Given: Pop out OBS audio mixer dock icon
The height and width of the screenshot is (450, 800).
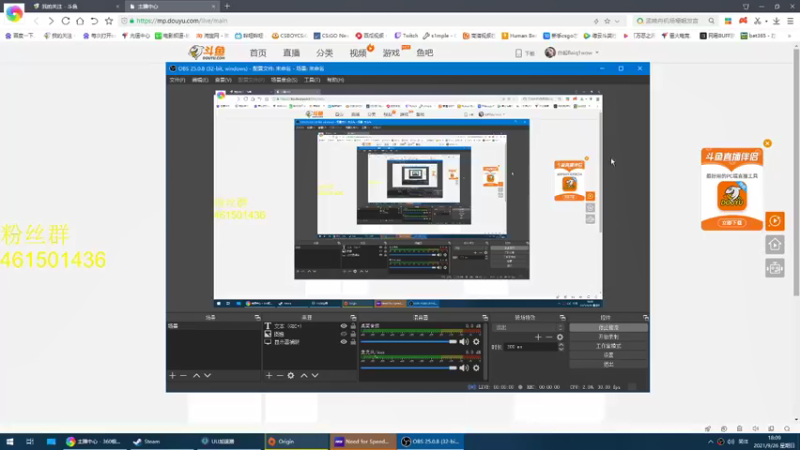Looking at the screenshot, I should click(x=485, y=317).
